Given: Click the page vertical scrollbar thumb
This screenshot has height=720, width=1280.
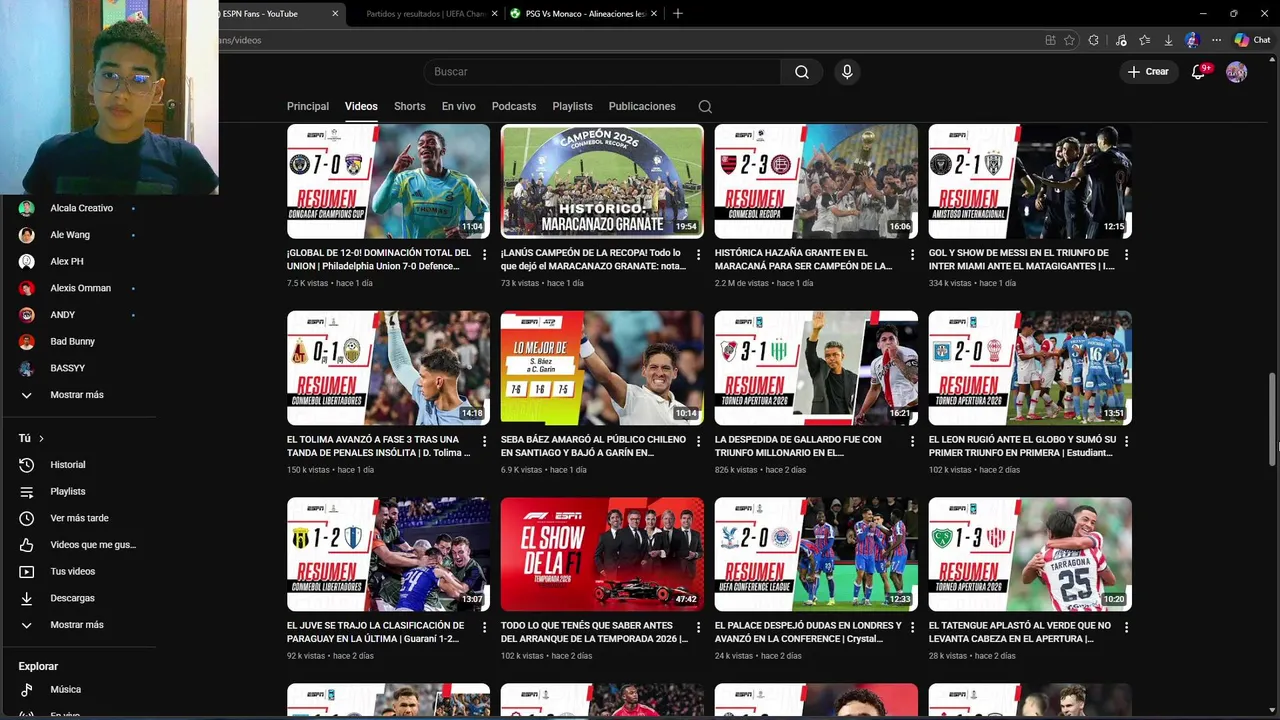Looking at the screenshot, I should tap(1273, 420).
